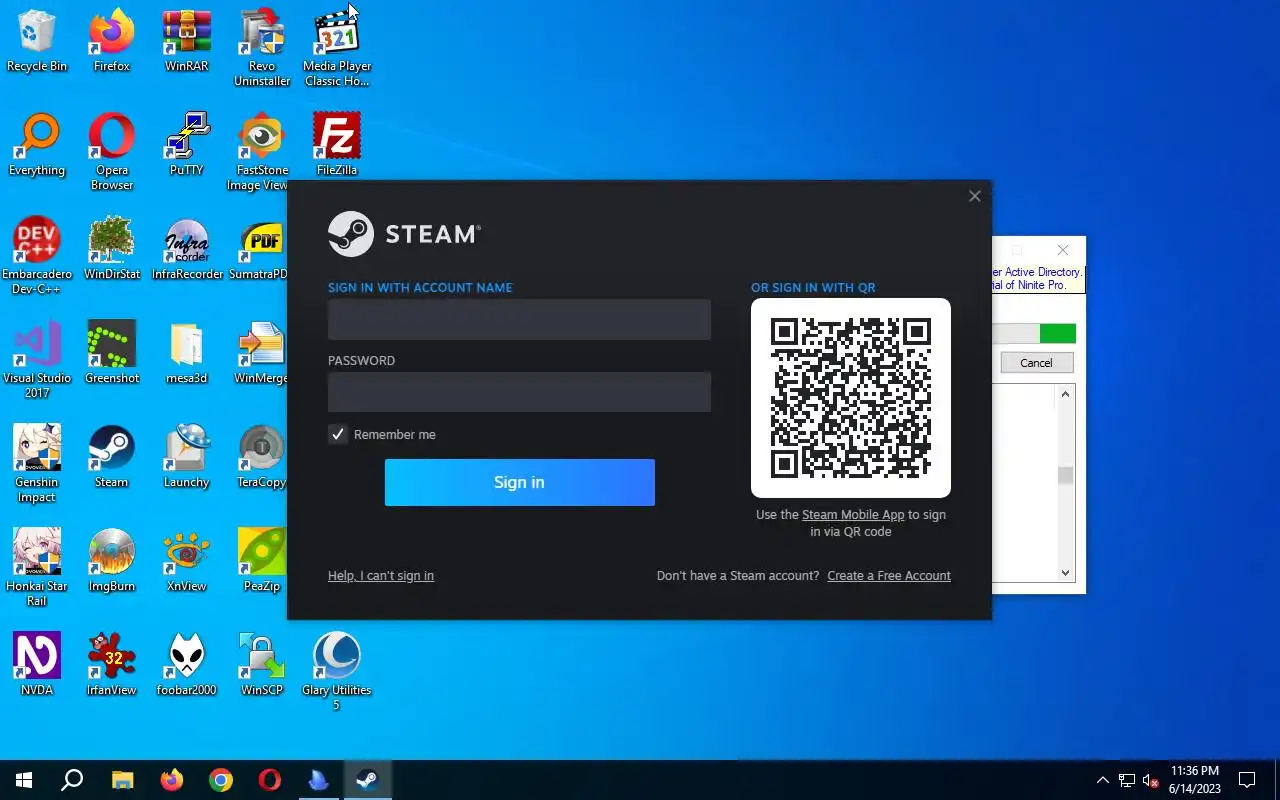Select the XnView desktop icon
This screenshot has width=1280, height=800.
[187, 560]
